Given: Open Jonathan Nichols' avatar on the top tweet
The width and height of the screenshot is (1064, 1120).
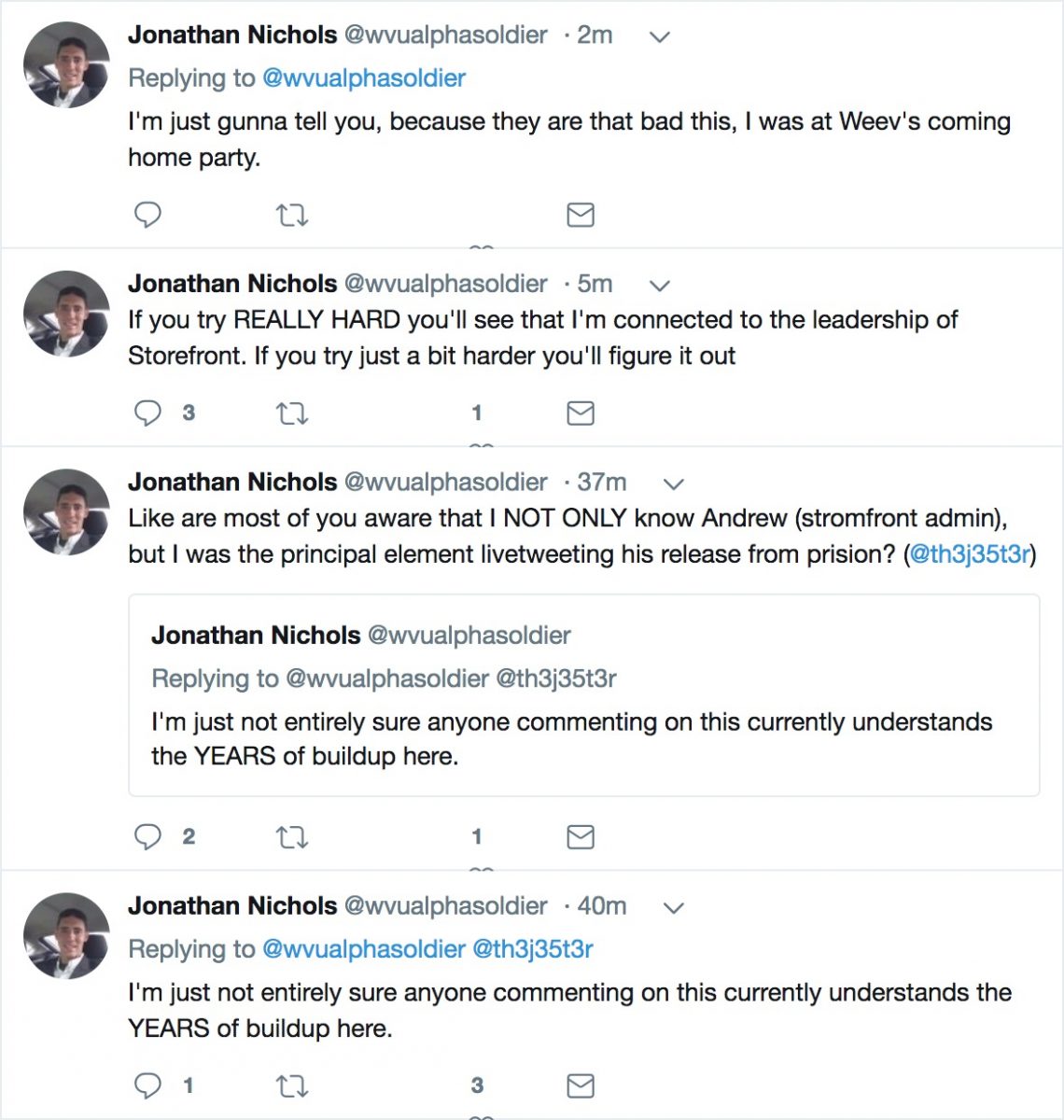Looking at the screenshot, I should (66, 65).
